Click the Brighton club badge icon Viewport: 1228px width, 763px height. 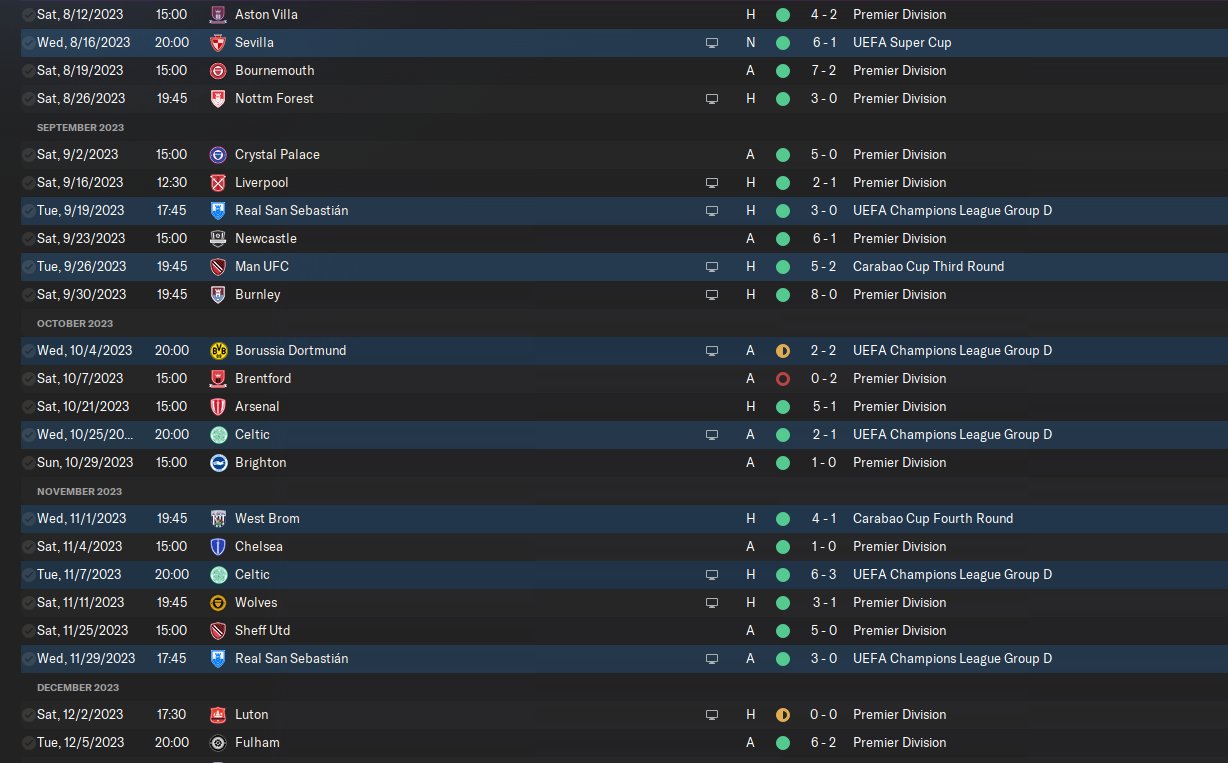click(x=218, y=463)
